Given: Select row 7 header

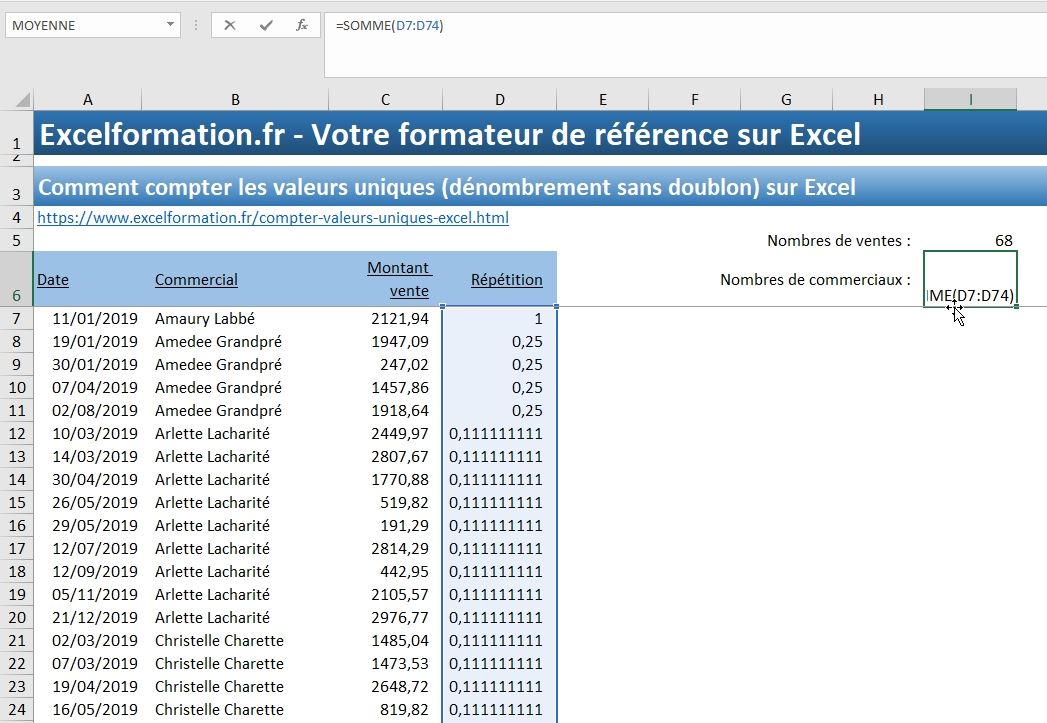Looking at the screenshot, I should (16, 318).
